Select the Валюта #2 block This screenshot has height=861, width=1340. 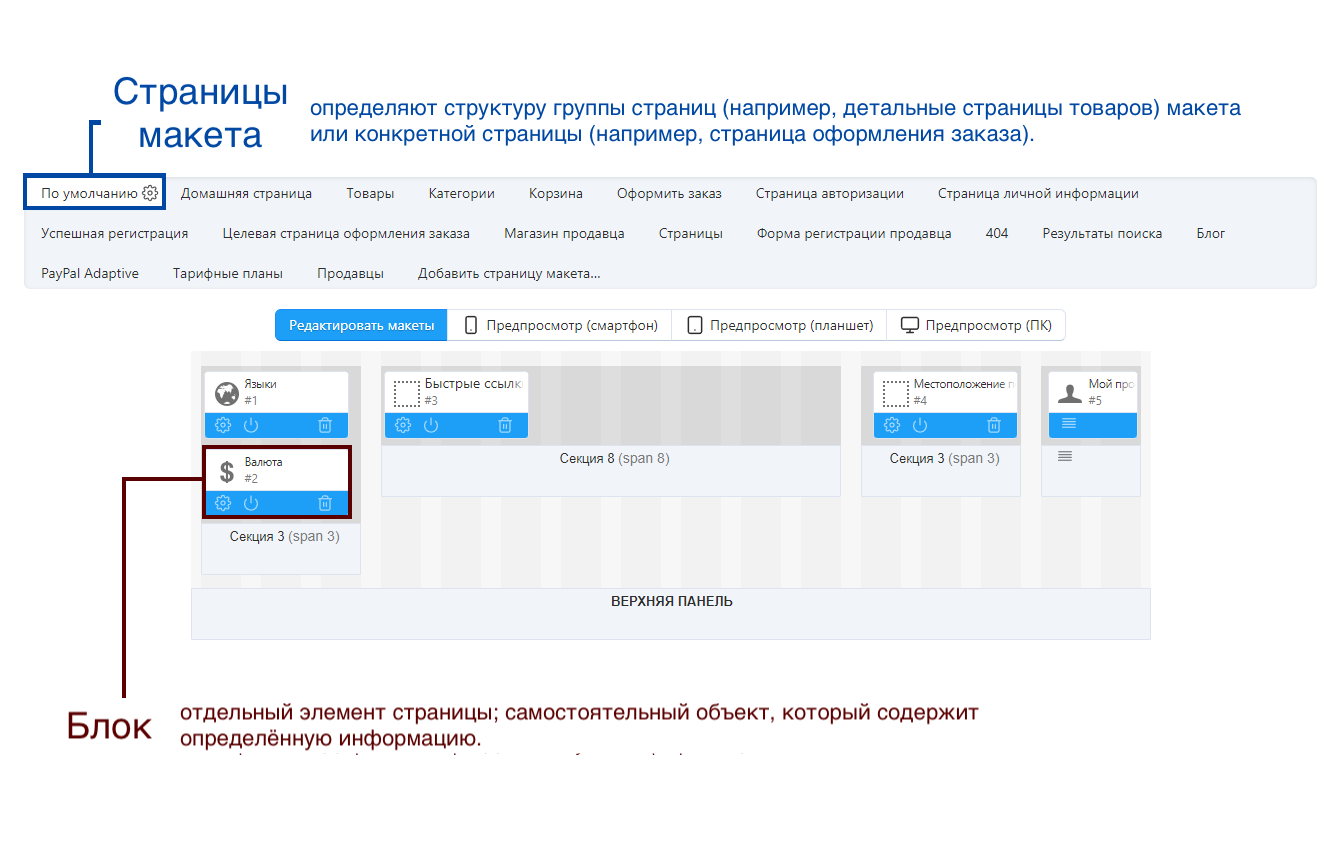pyautogui.click(x=277, y=470)
